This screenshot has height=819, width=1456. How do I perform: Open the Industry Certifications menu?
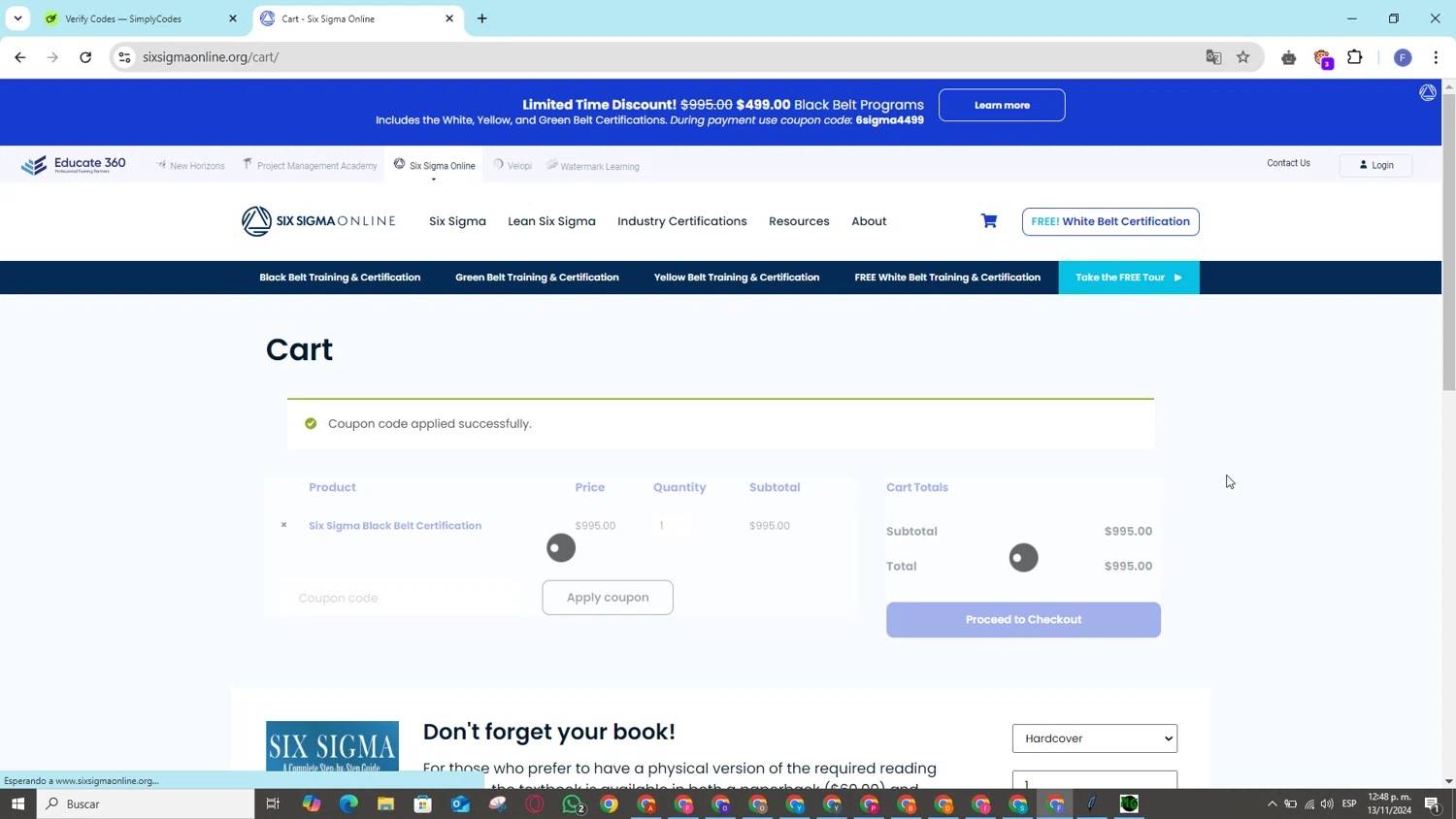click(682, 221)
